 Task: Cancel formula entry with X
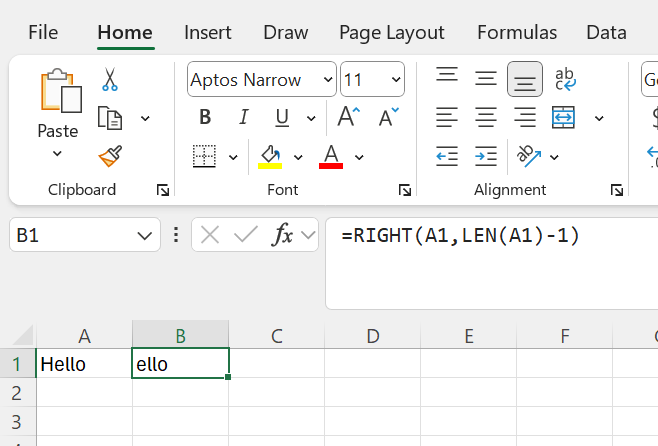[x=210, y=235]
